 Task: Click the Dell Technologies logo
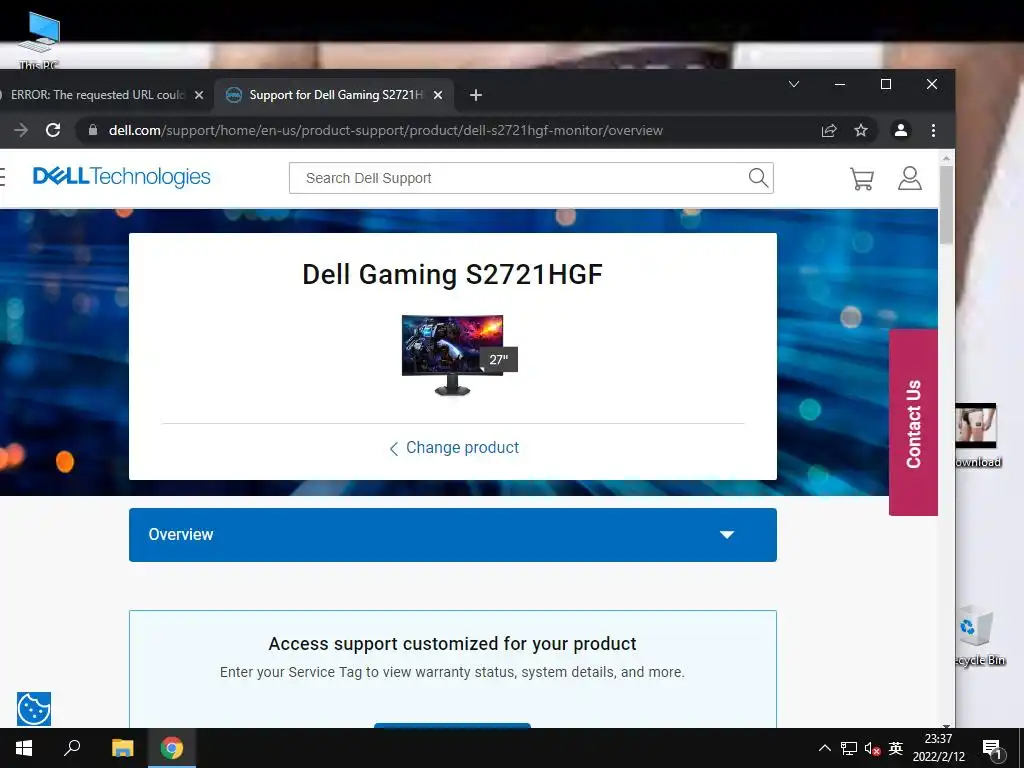coord(121,177)
